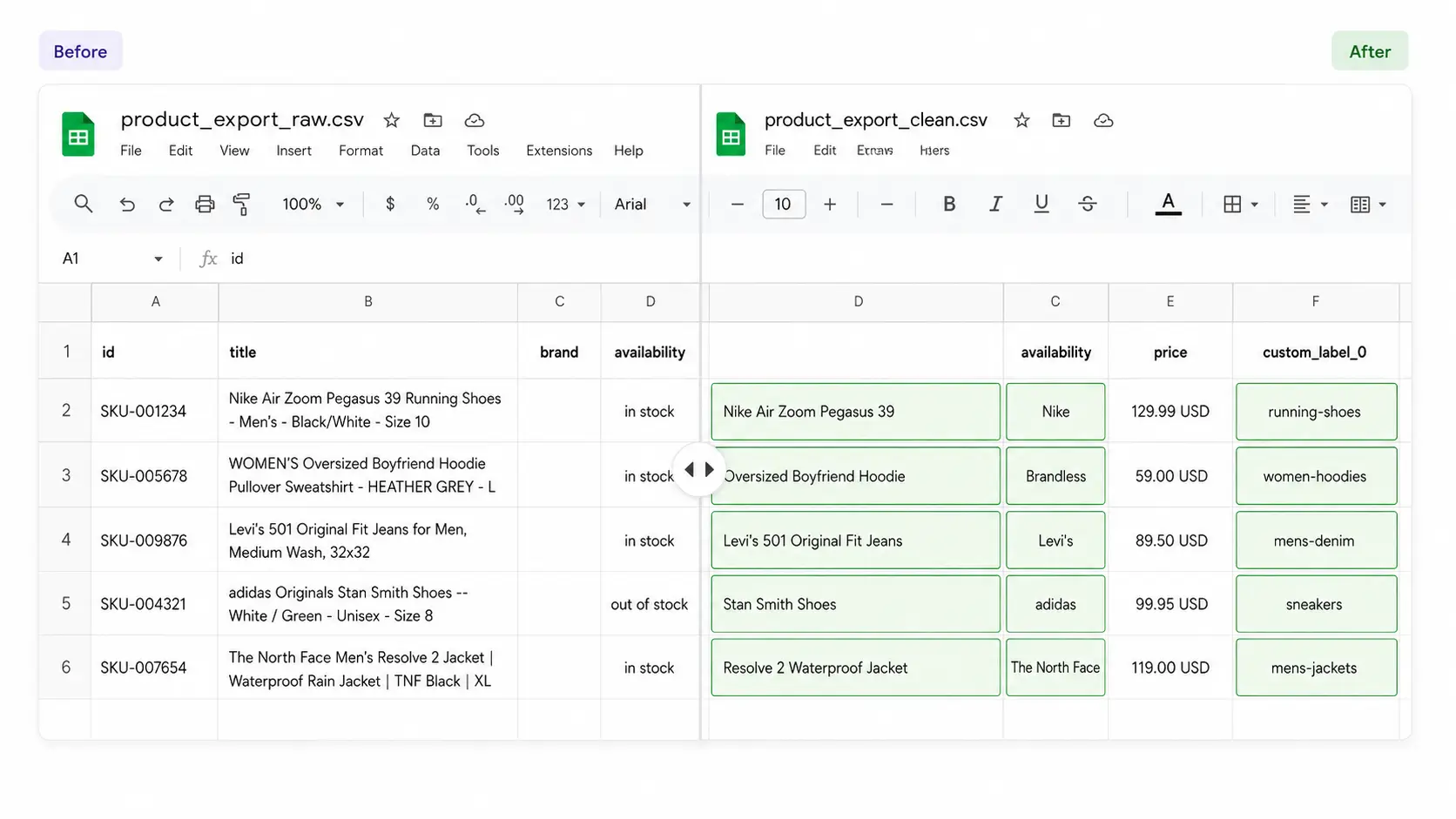This screenshot has width=1456, height=819.
Task: Format as currency with dollar icon
Action: 390,204
